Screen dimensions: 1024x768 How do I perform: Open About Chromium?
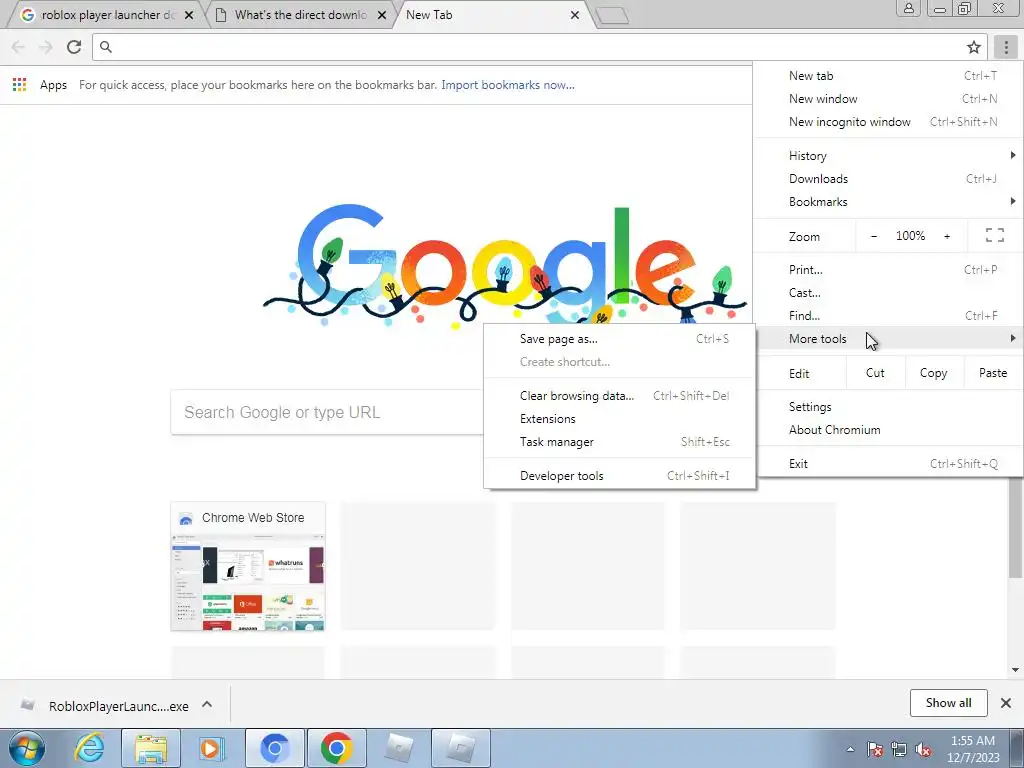pyautogui.click(x=888, y=430)
